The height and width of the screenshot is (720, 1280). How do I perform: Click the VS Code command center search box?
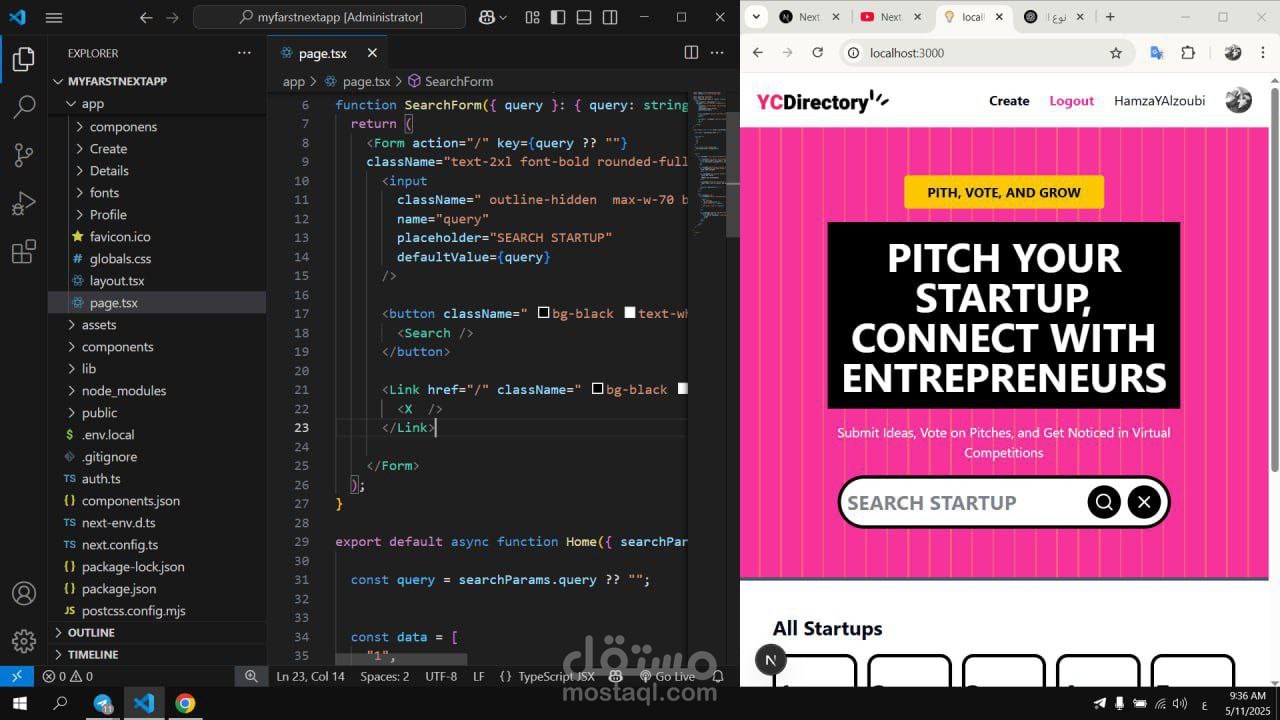329,17
